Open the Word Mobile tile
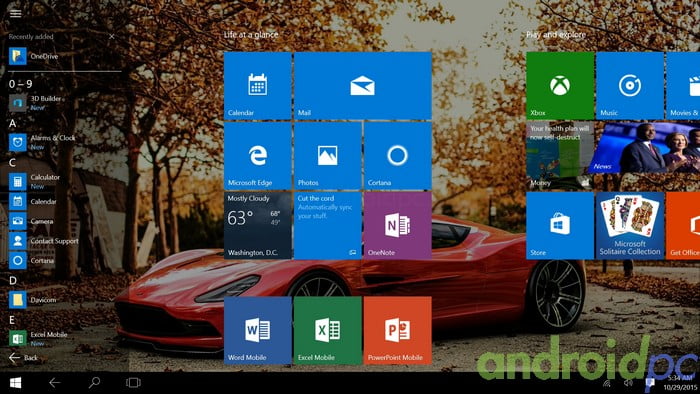Screen dimensions: 700x394 click(258, 330)
